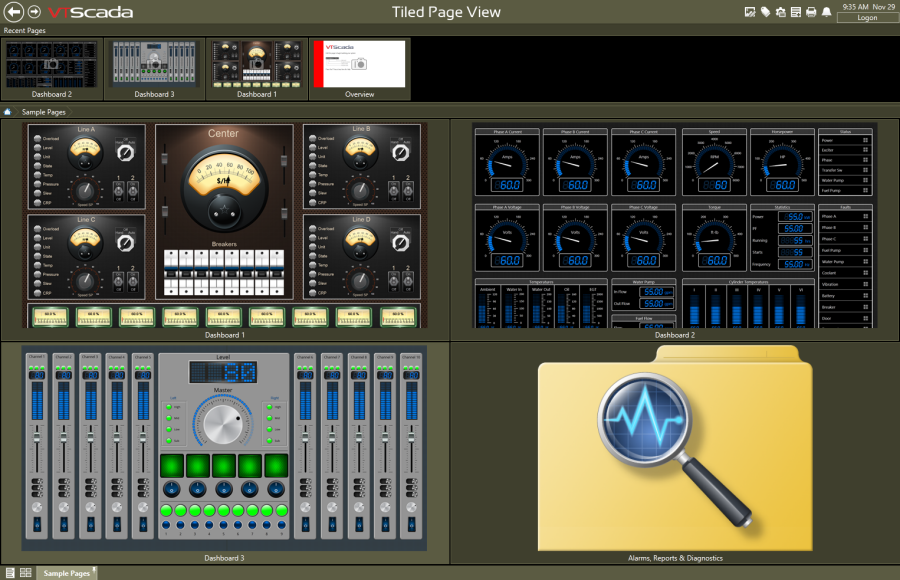This screenshot has height=580, width=900.
Task: Click the import settings gear icon
Action: click(781, 11)
